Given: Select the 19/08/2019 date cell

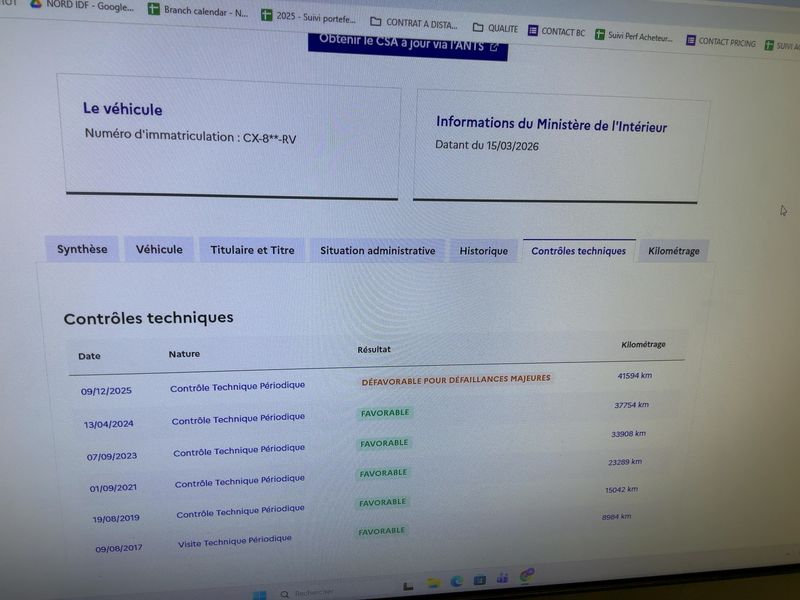Looking at the screenshot, I should [116, 519].
